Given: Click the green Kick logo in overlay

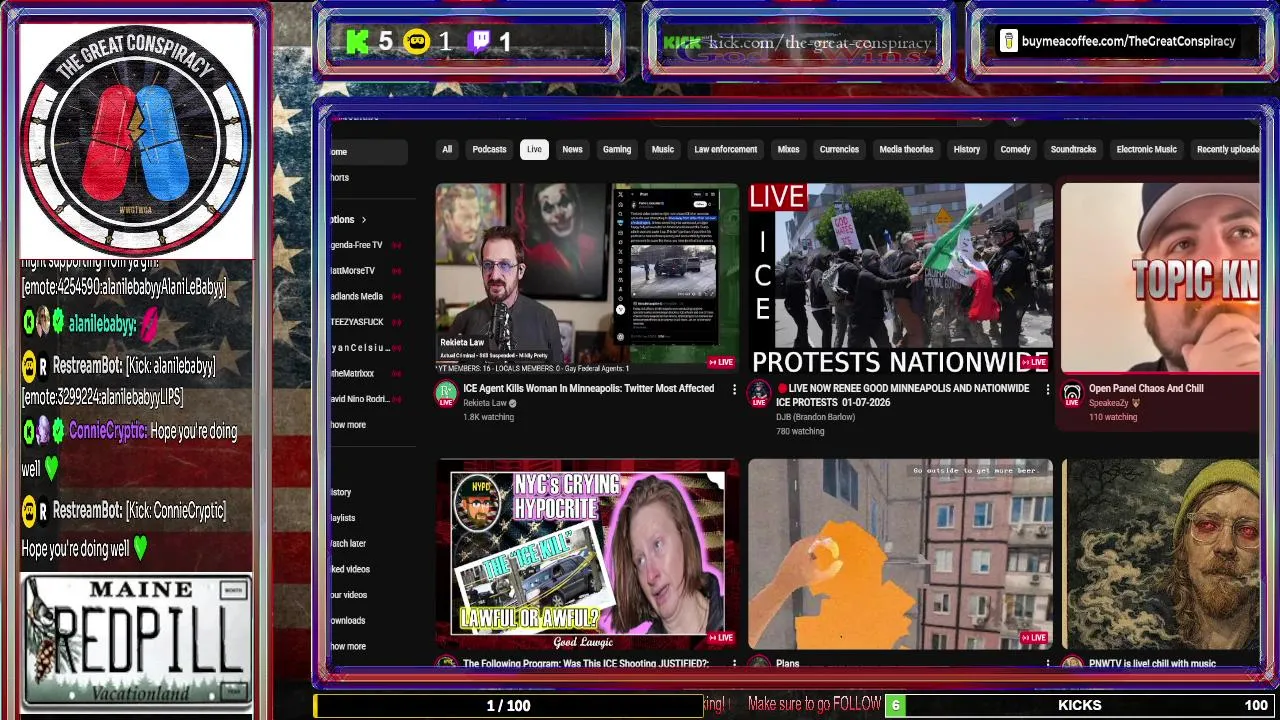Looking at the screenshot, I should 357,41.
